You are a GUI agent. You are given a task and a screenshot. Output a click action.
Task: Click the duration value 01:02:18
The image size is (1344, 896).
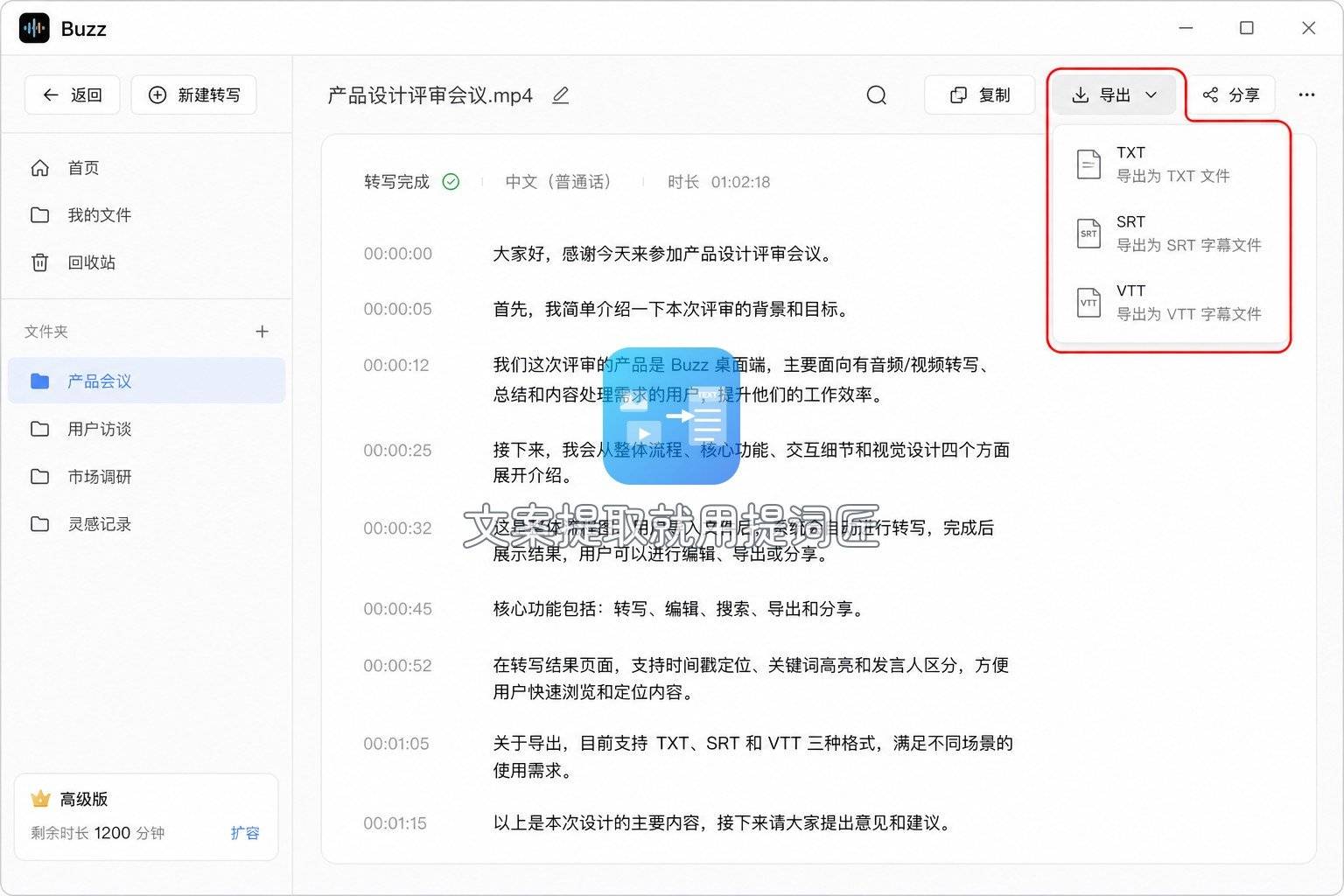740,182
